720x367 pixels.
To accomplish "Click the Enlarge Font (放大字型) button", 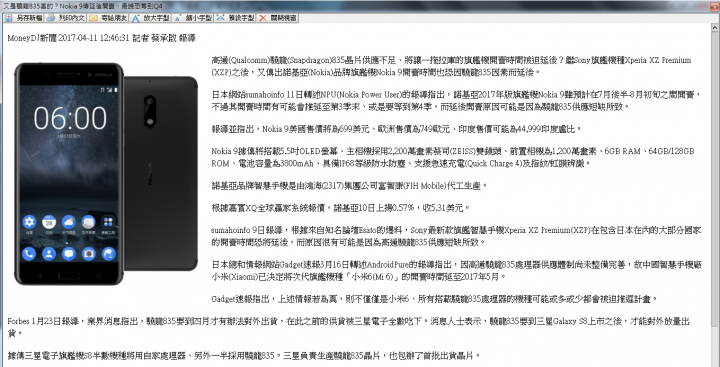I will point(150,18).
